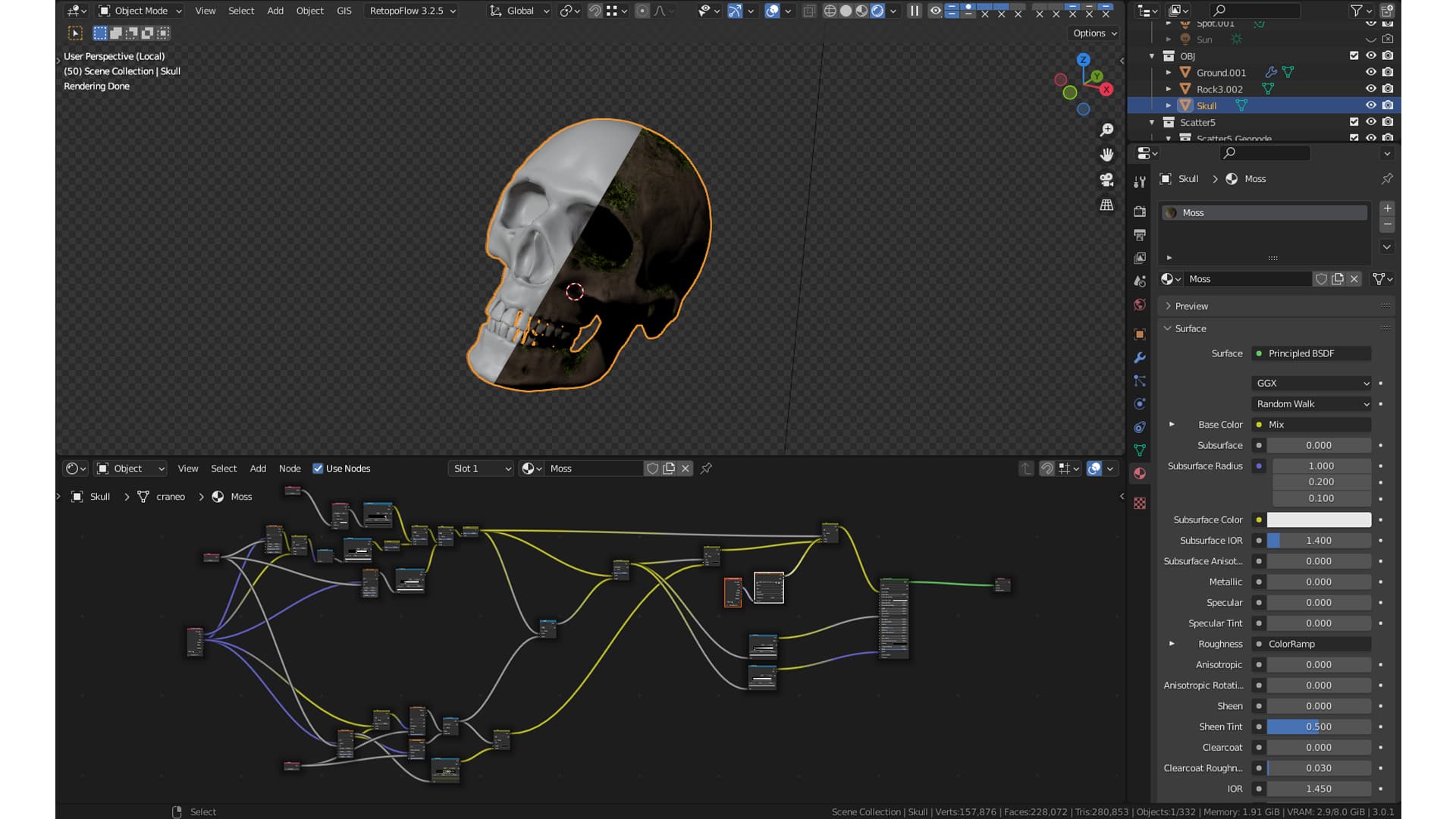Open the Node menu in shader editor

(x=290, y=469)
